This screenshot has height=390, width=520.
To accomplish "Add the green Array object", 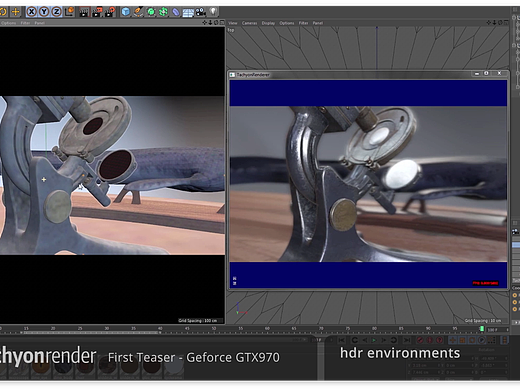I will [x=163, y=12].
